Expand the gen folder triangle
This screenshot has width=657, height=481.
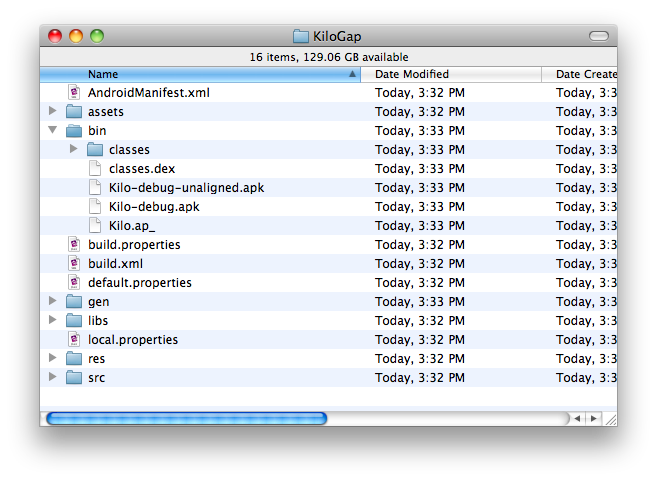tap(53, 301)
